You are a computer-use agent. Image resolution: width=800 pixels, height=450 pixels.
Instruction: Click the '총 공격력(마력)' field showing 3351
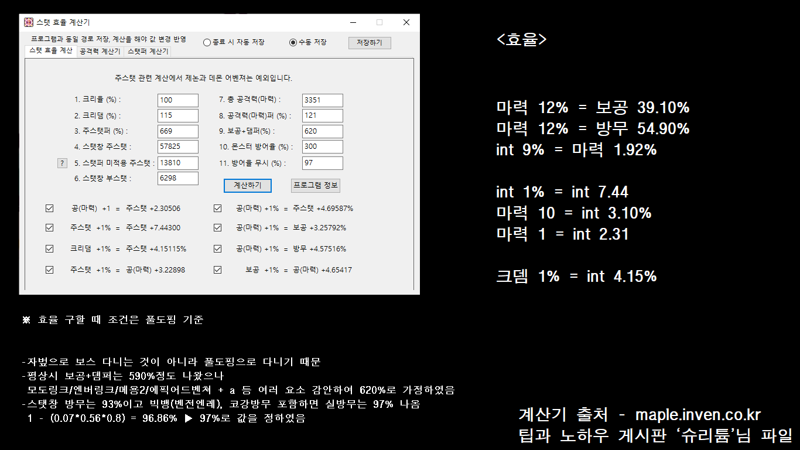322,100
